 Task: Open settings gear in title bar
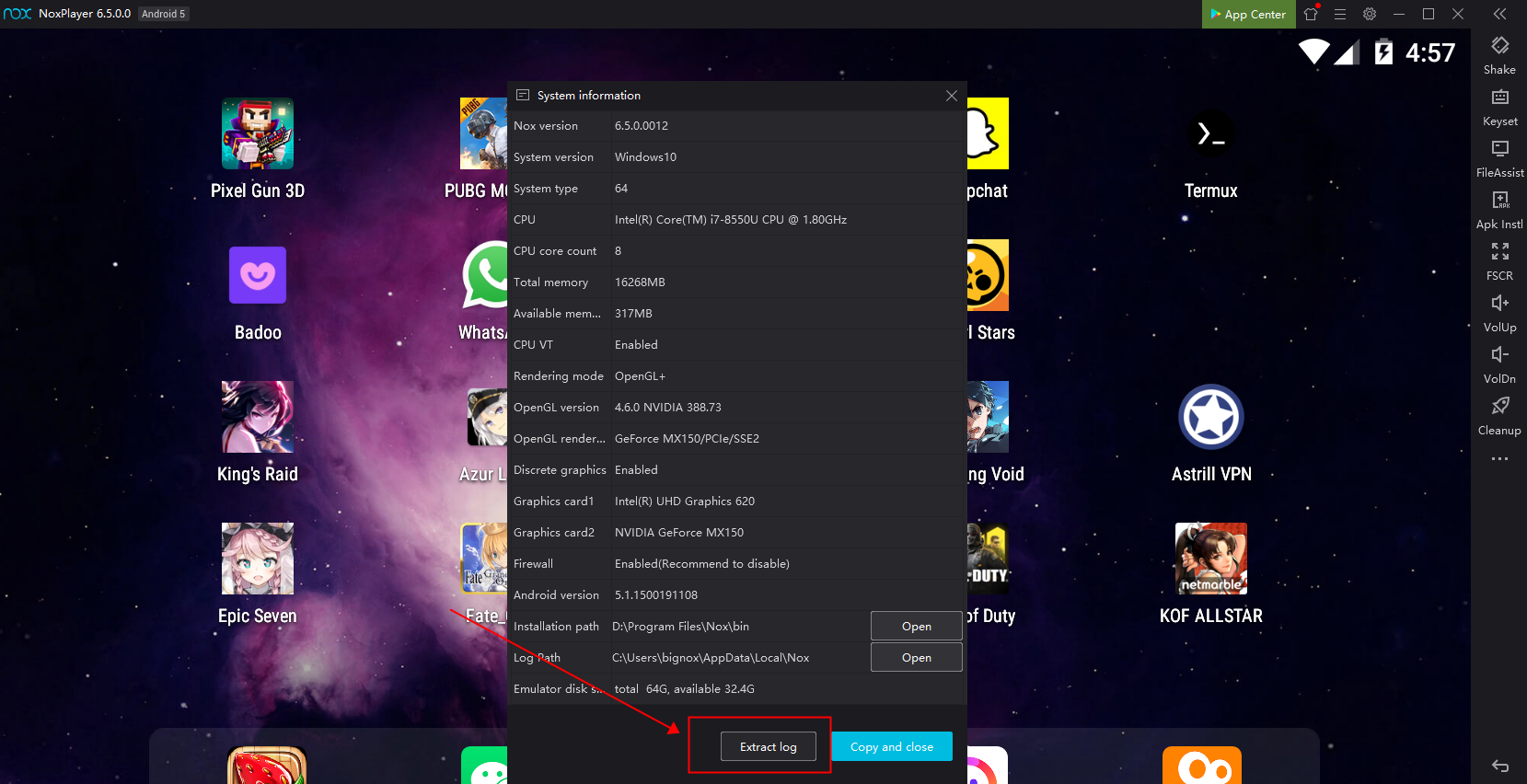pos(1370,14)
